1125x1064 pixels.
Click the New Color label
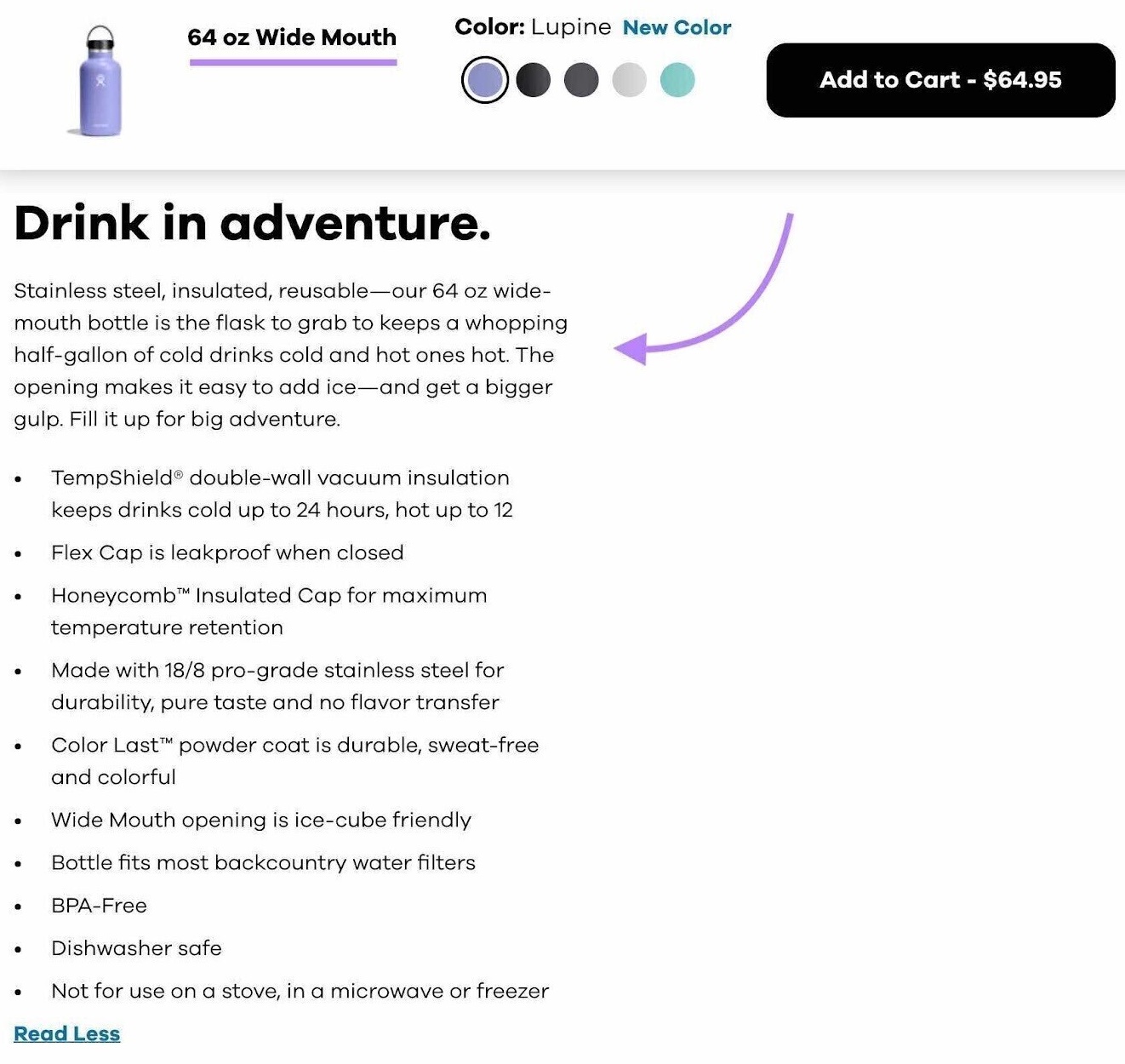[677, 27]
